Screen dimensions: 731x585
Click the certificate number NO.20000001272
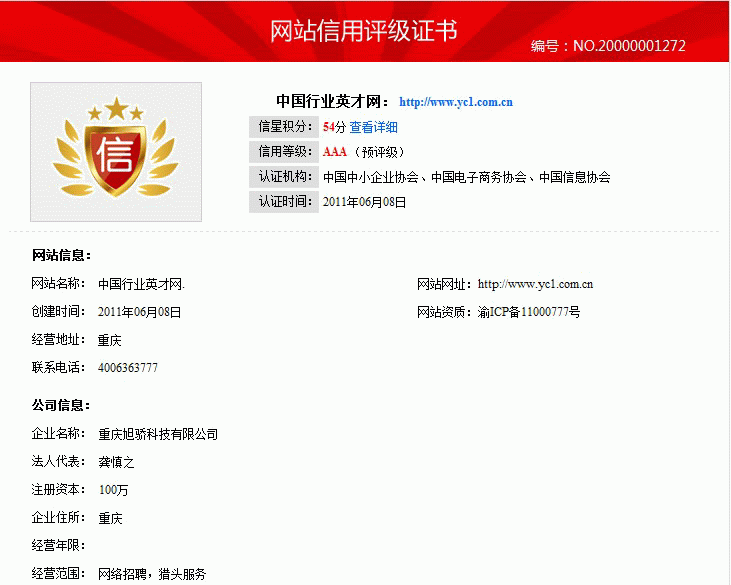(x=628, y=46)
